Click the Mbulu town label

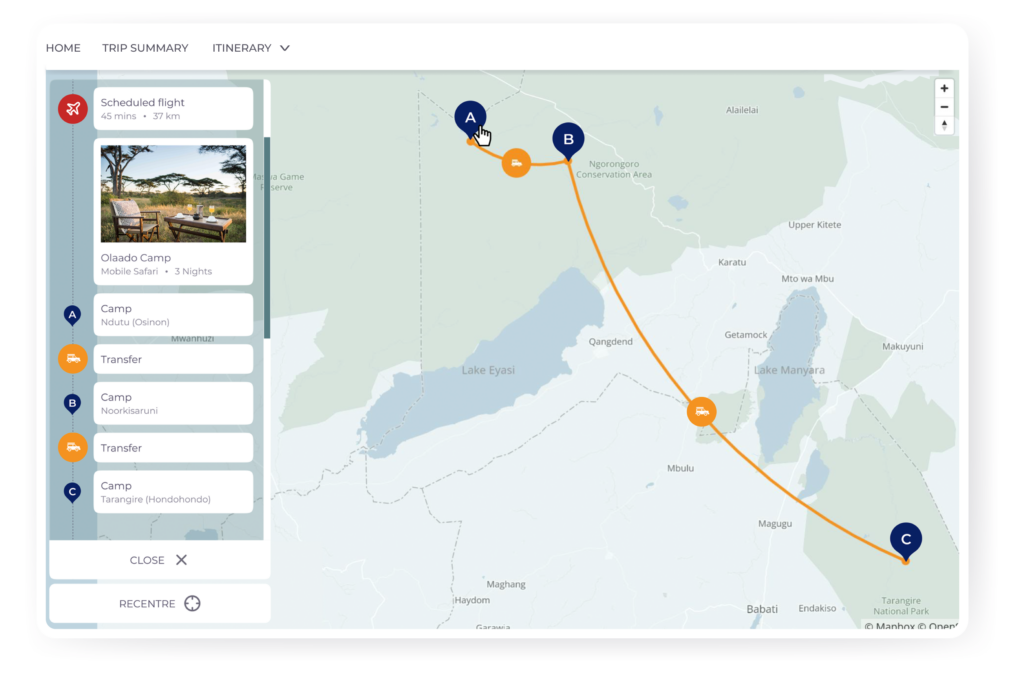tap(680, 468)
